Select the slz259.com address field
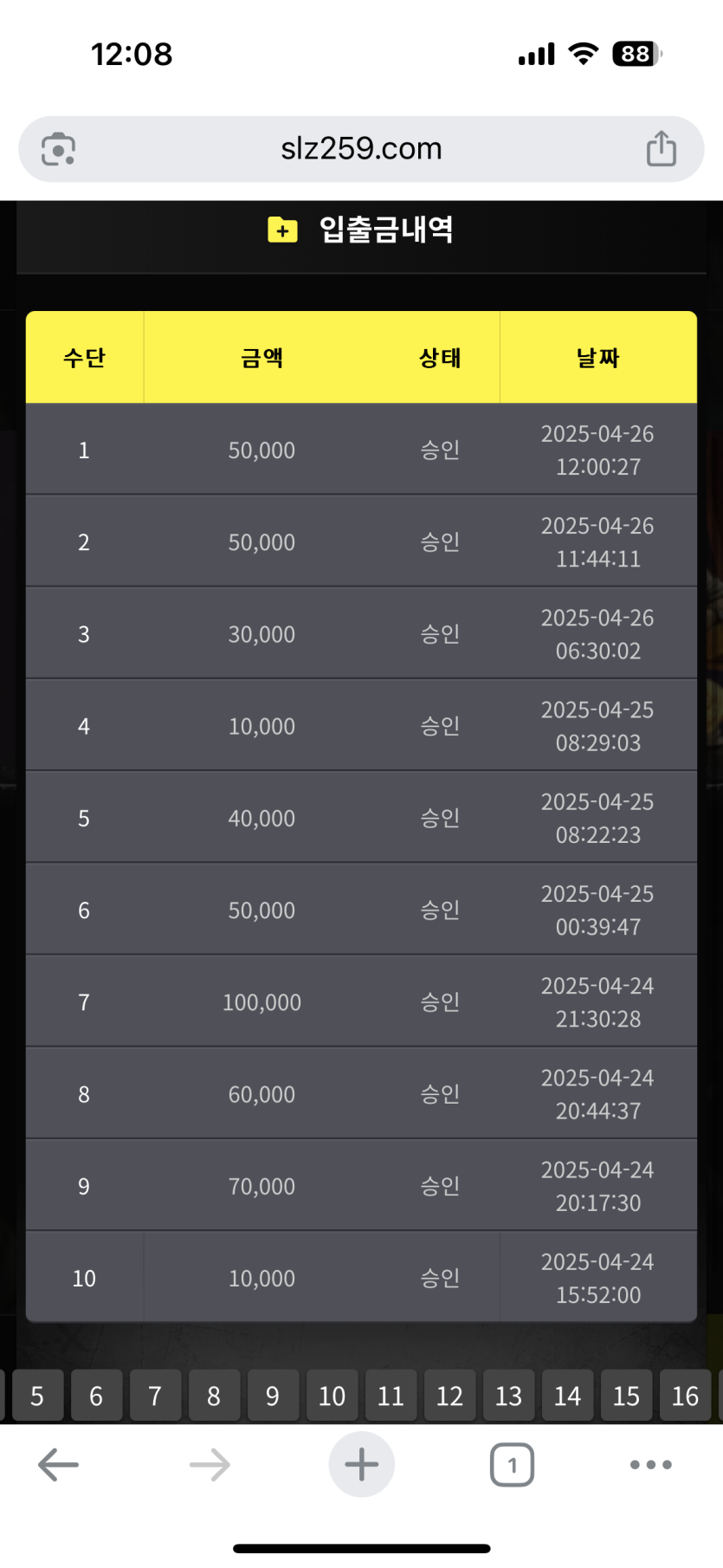Viewport: 723px width, 1568px height. click(361, 149)
